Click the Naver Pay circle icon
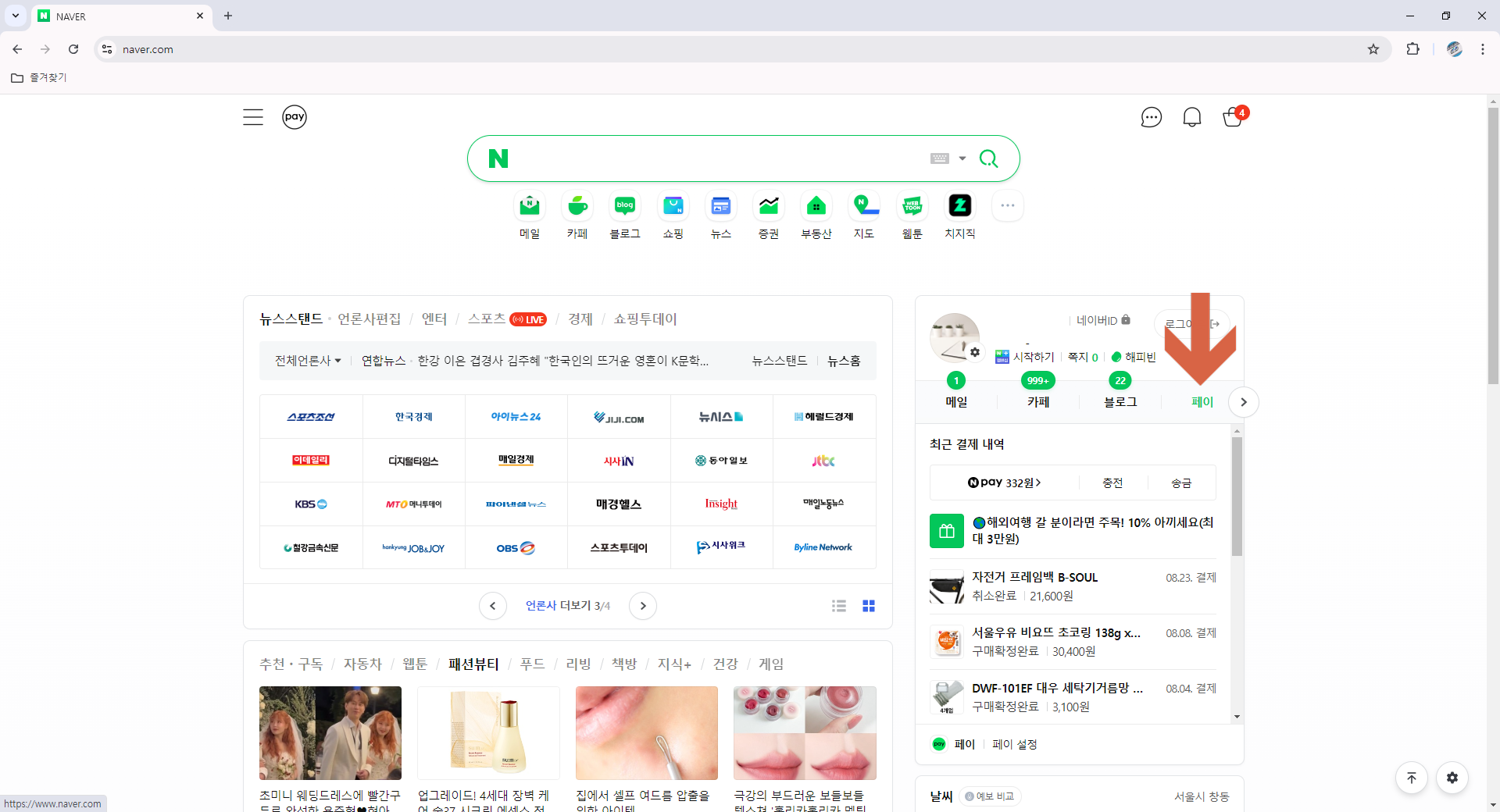The width and height of the screenshot is (1500, 812). click(x=295, y=117)
